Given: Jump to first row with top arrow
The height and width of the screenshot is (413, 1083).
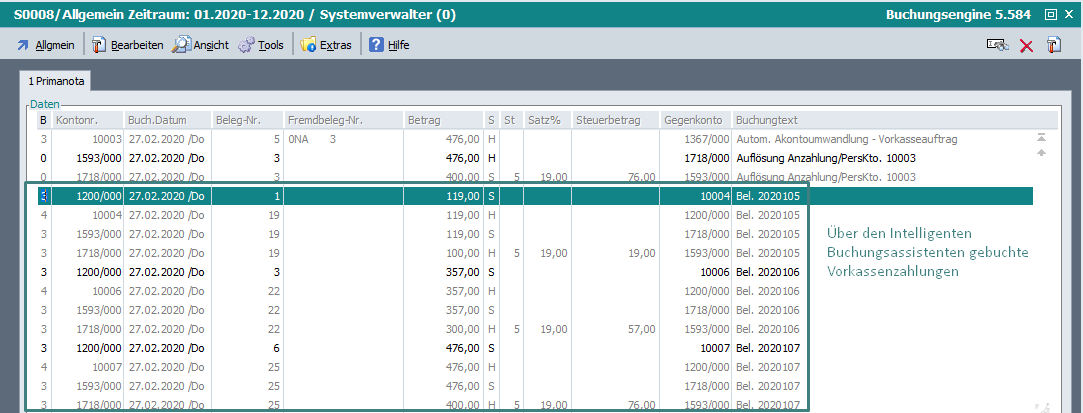Looking at the screenshot, I should coord(1041,137).
